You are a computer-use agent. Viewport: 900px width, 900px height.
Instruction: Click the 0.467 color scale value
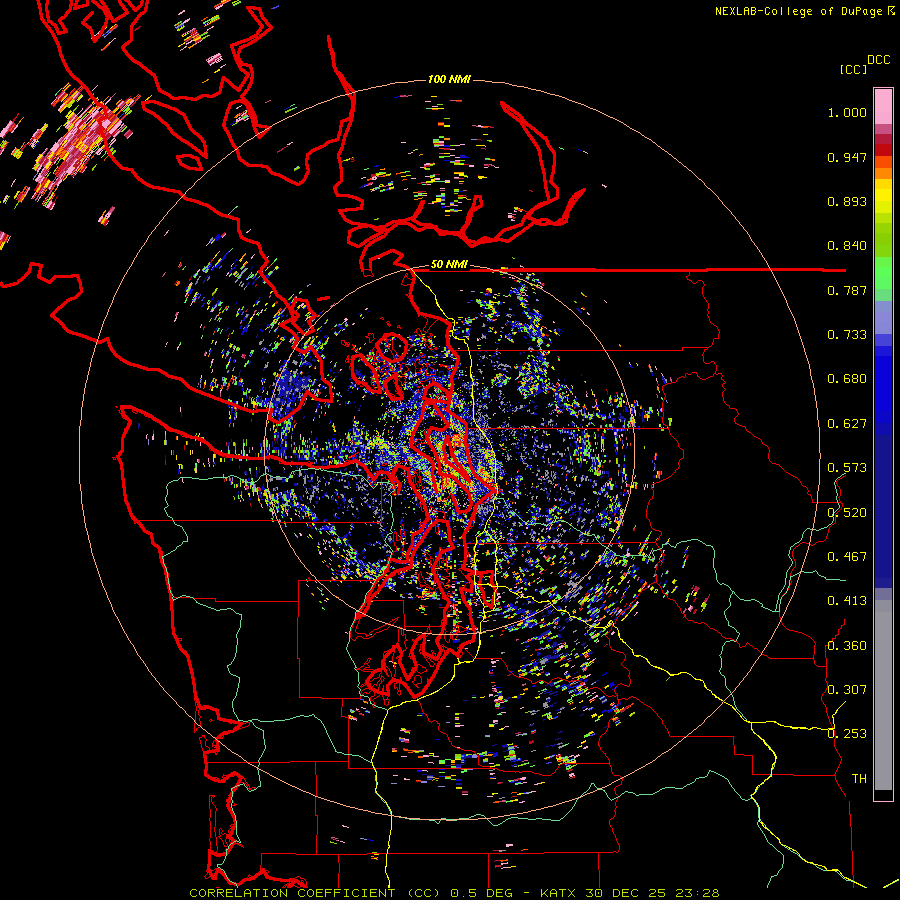coord(847,557)
